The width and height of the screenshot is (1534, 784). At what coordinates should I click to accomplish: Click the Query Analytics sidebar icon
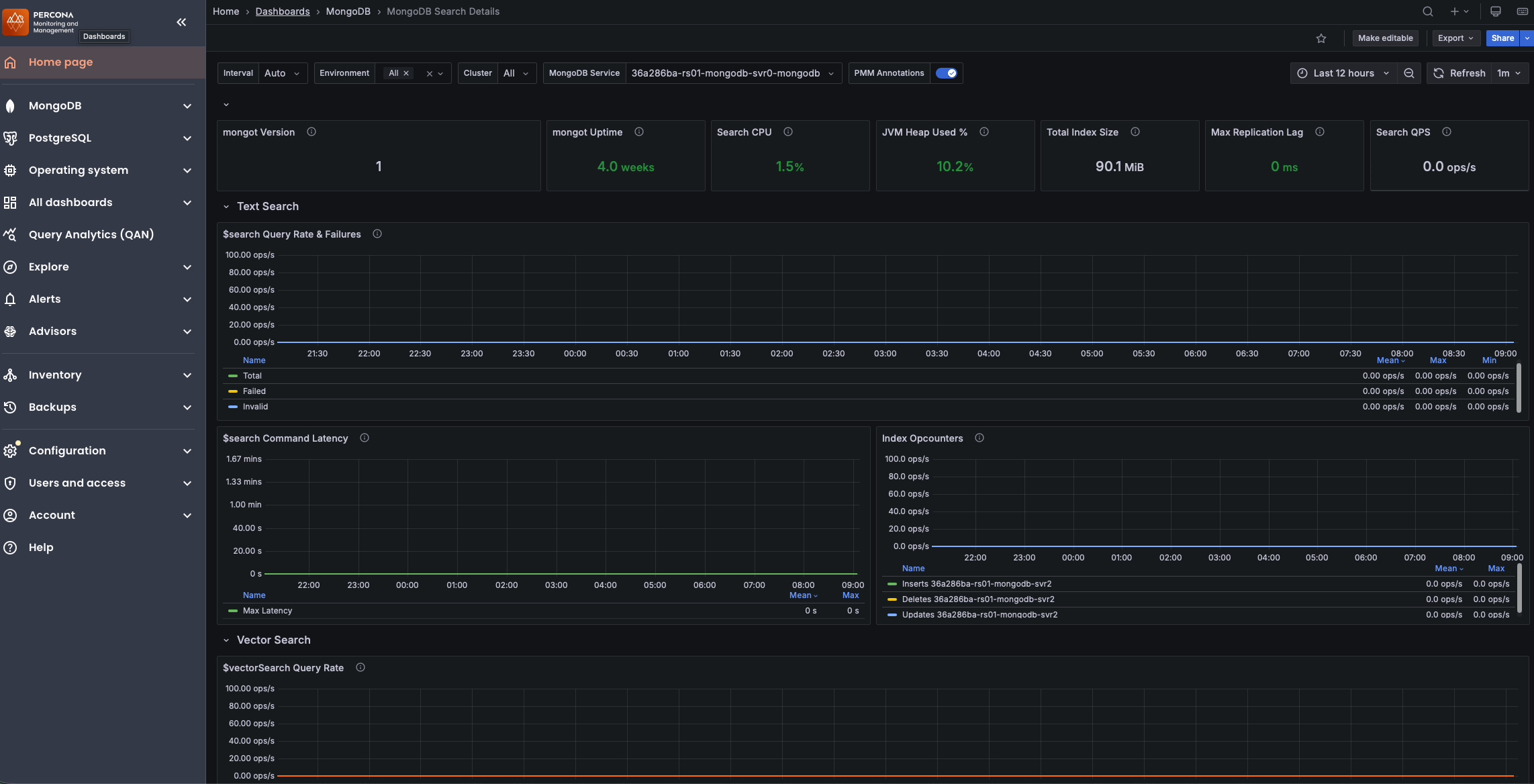(10, 235)
